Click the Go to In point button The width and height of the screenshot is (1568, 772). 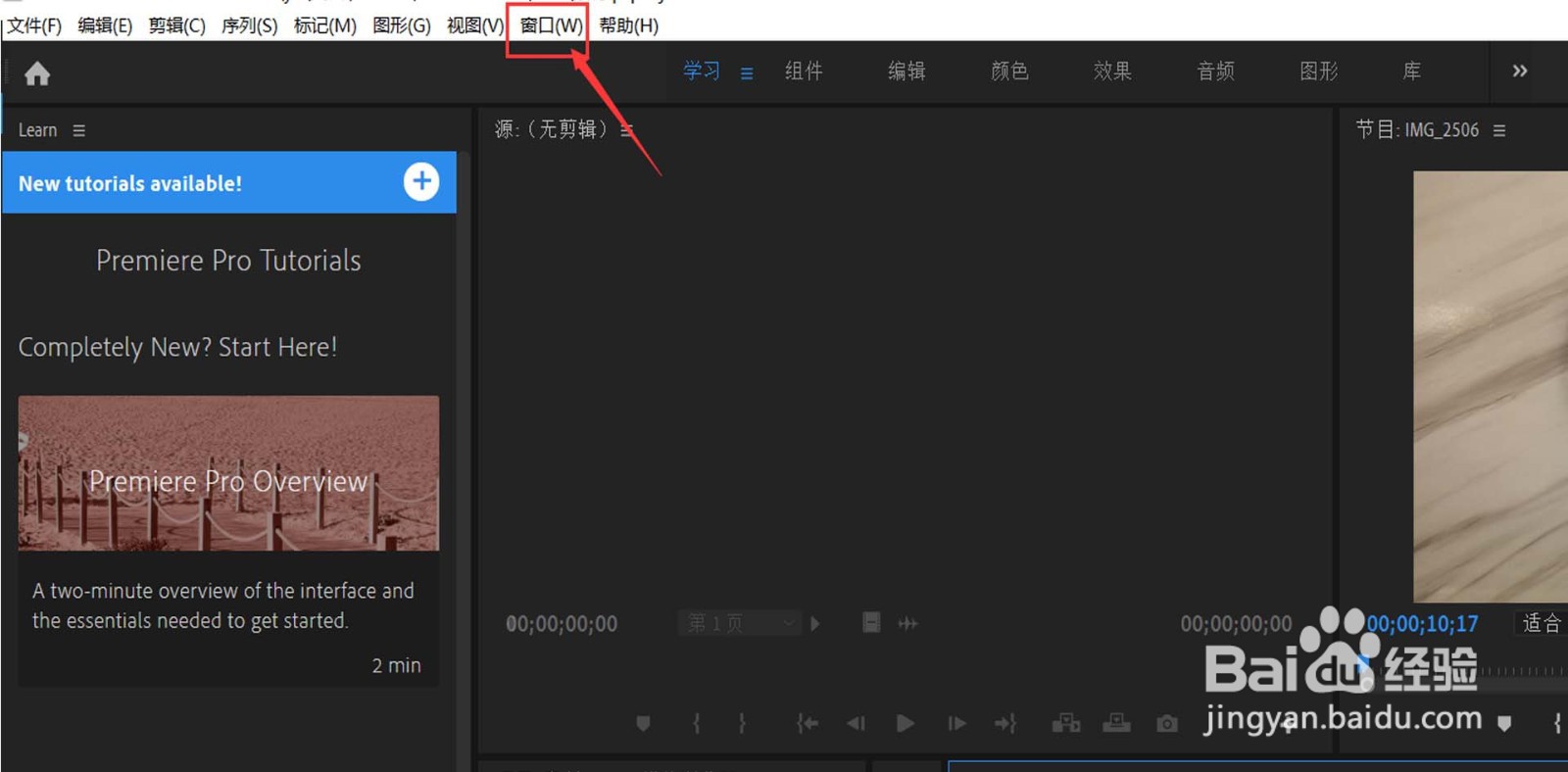pos(808,723)
